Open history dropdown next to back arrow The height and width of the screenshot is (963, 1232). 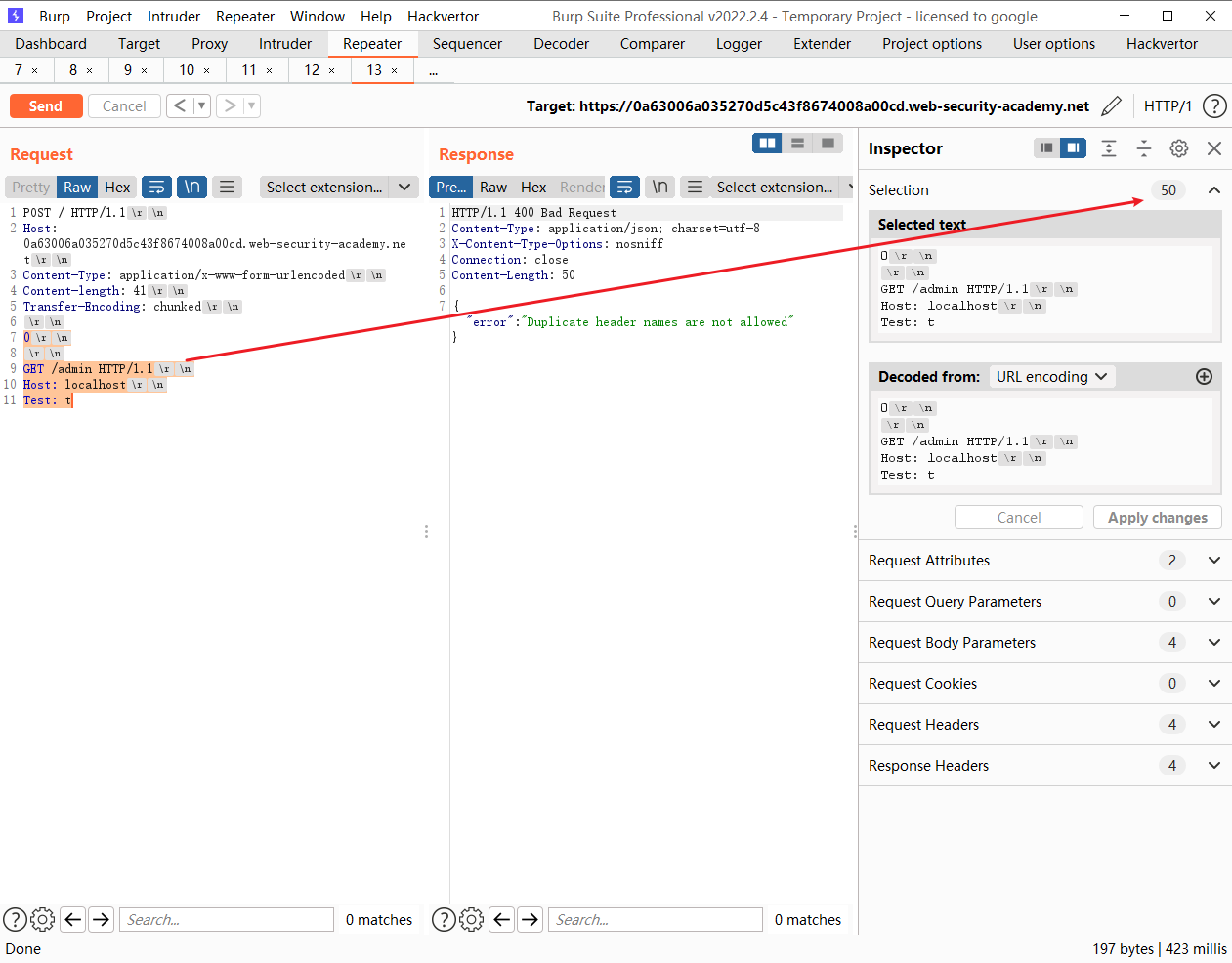point(201,105)
